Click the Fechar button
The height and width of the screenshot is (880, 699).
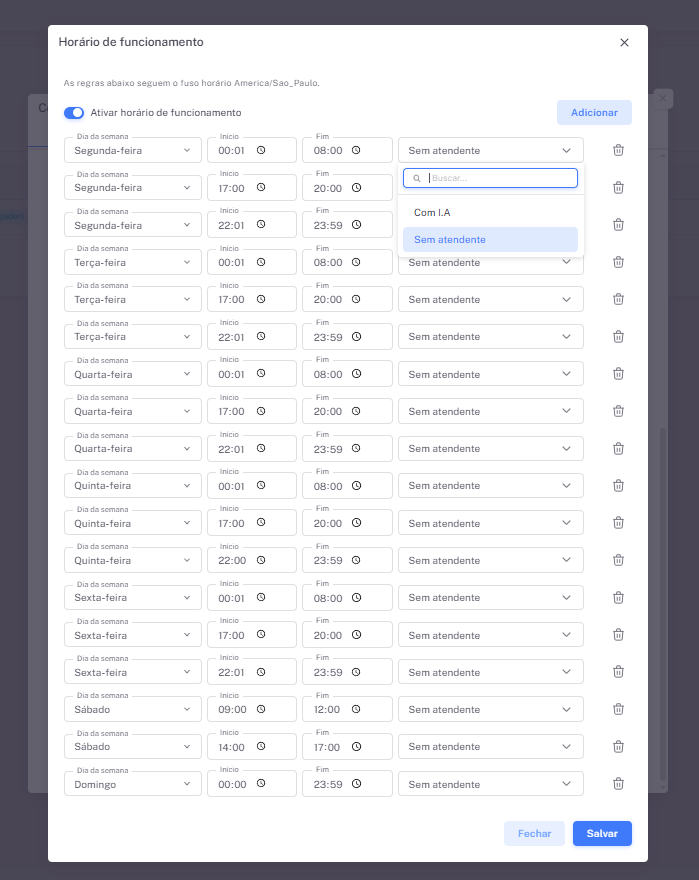tap(534, 834)
